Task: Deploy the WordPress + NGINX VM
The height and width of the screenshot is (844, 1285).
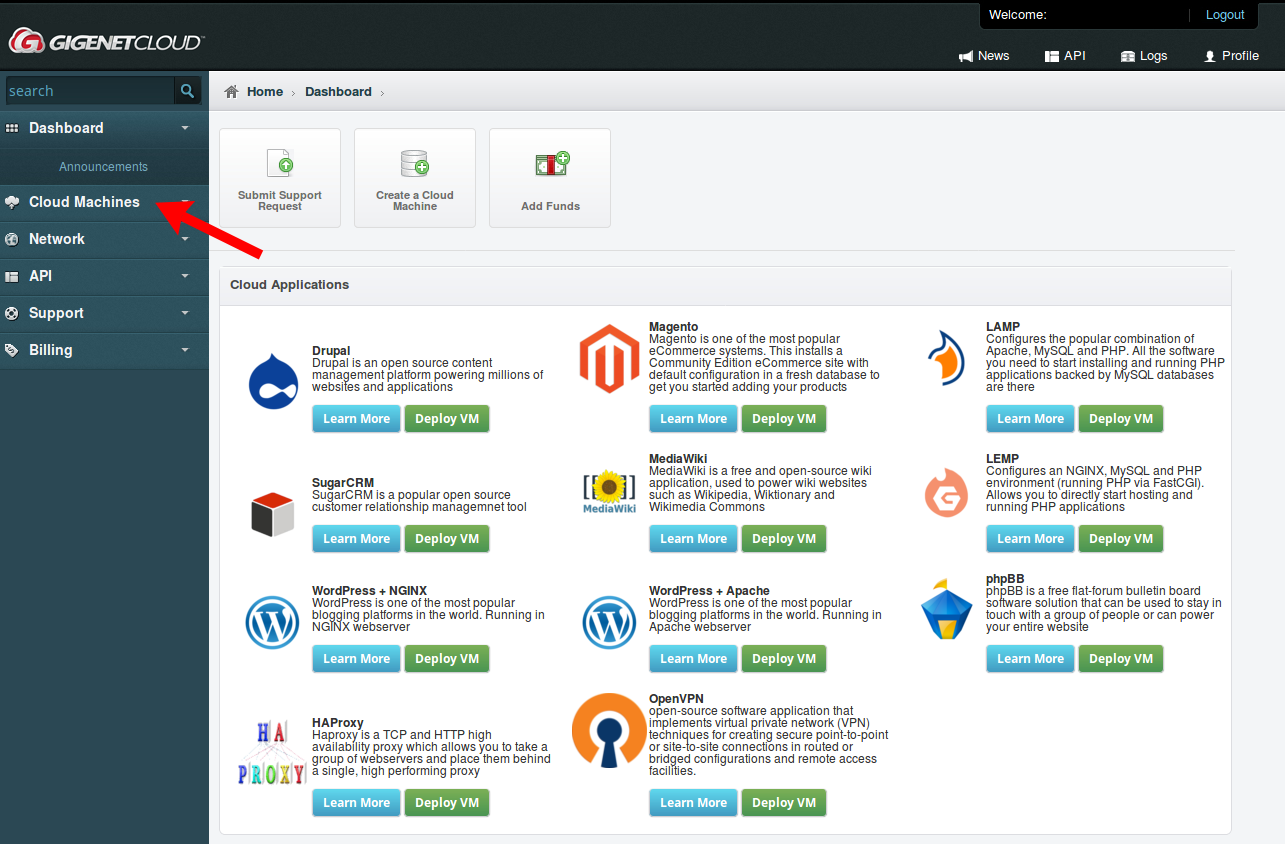Action: 447,659
